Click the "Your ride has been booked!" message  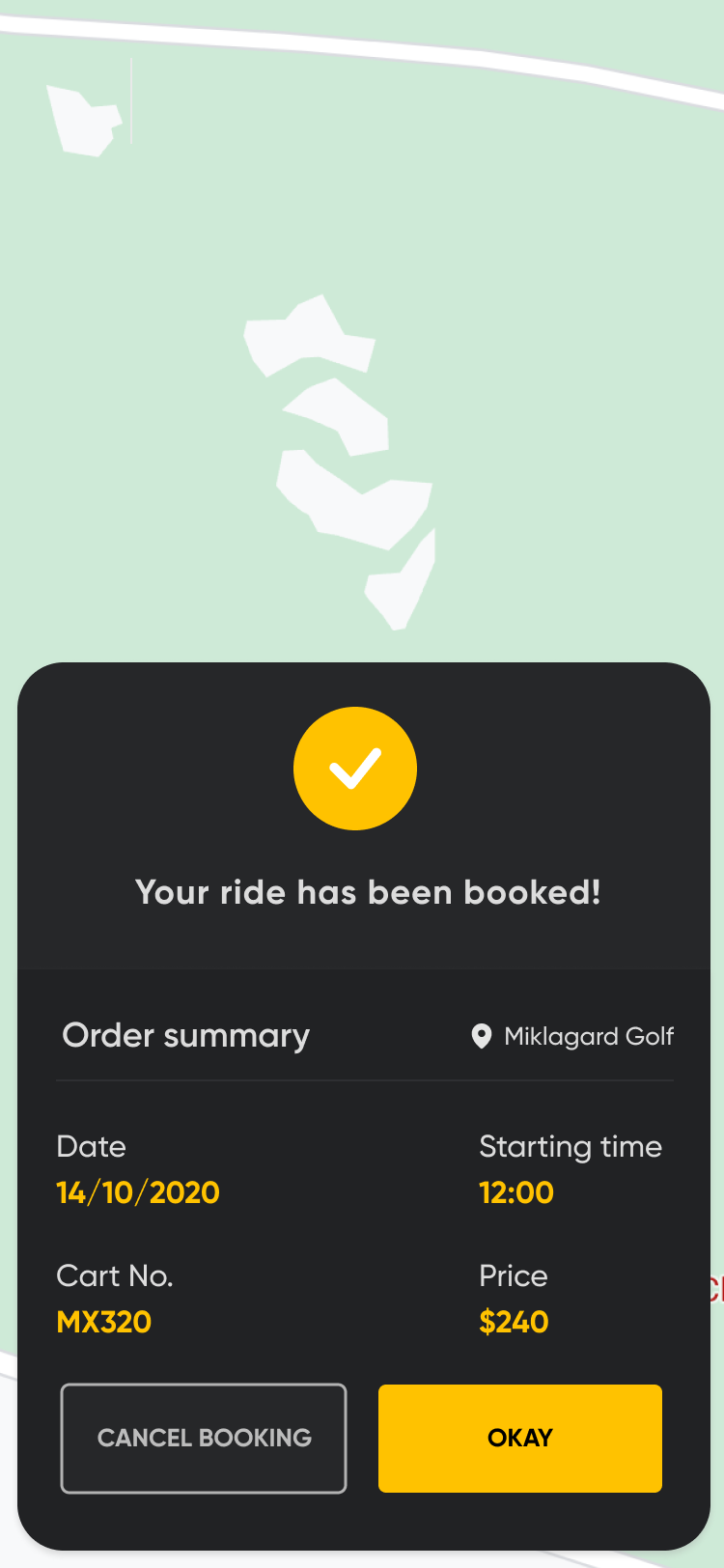pyautogui.click(x=368, y=892)
